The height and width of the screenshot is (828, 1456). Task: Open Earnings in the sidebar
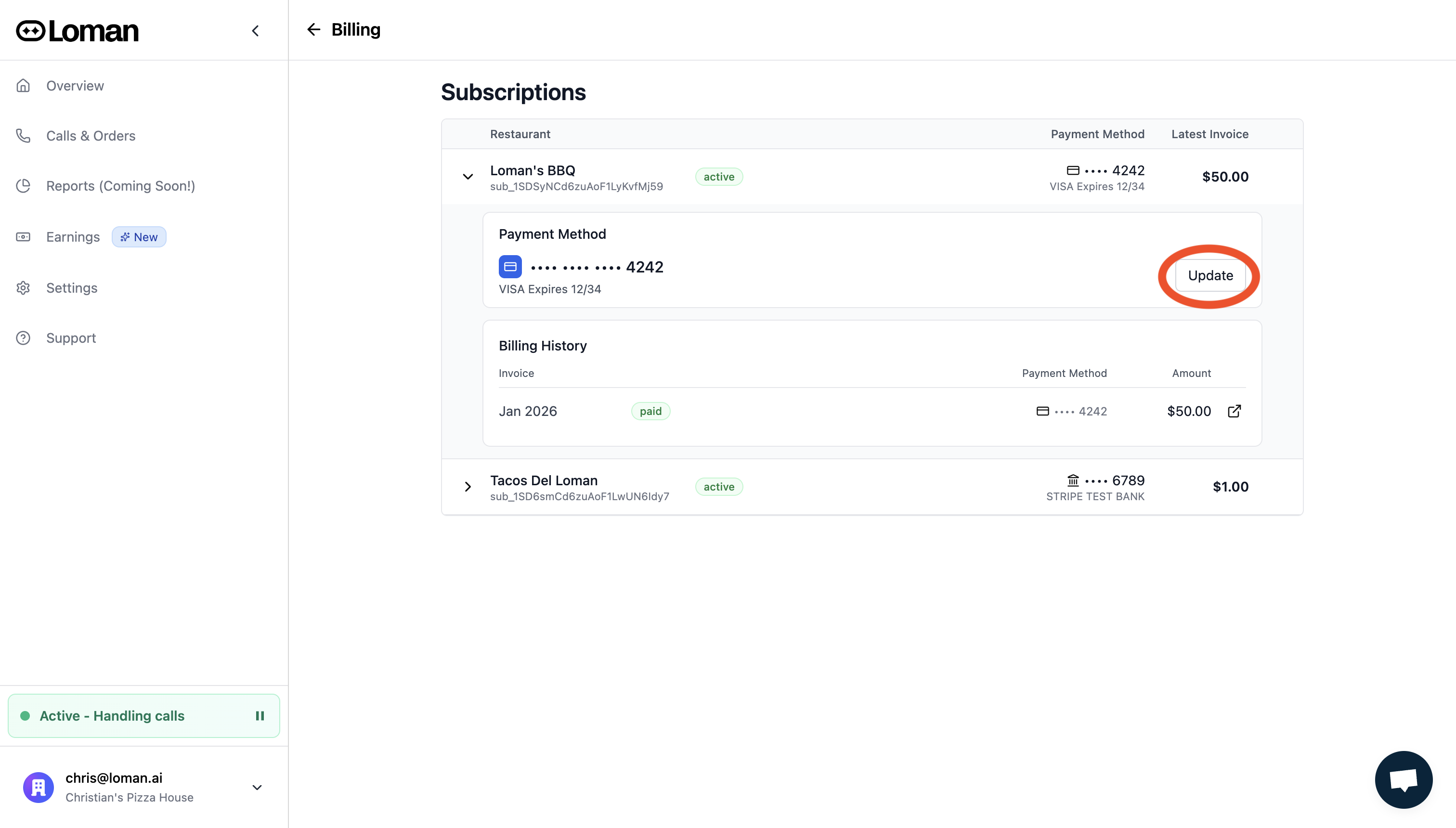pyautogui.click(x=73, y=237)
